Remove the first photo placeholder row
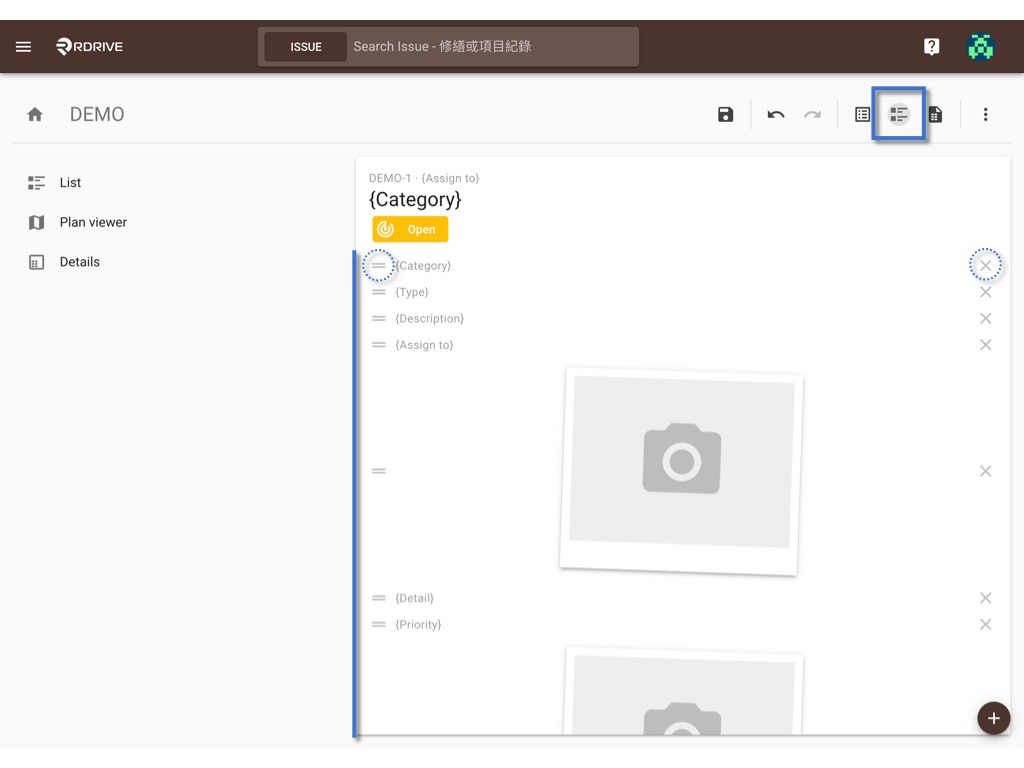This screenshot has height=768, width=1024. 985,471
